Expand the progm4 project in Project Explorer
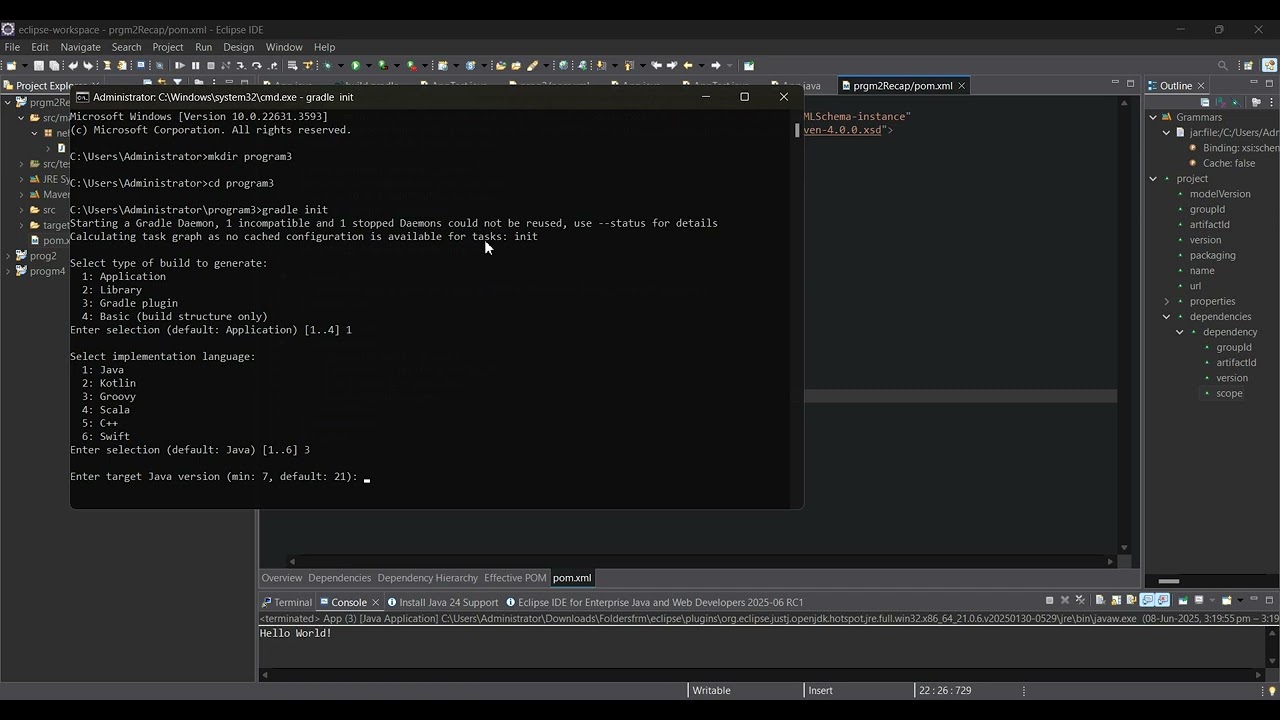 coord(8,271)
